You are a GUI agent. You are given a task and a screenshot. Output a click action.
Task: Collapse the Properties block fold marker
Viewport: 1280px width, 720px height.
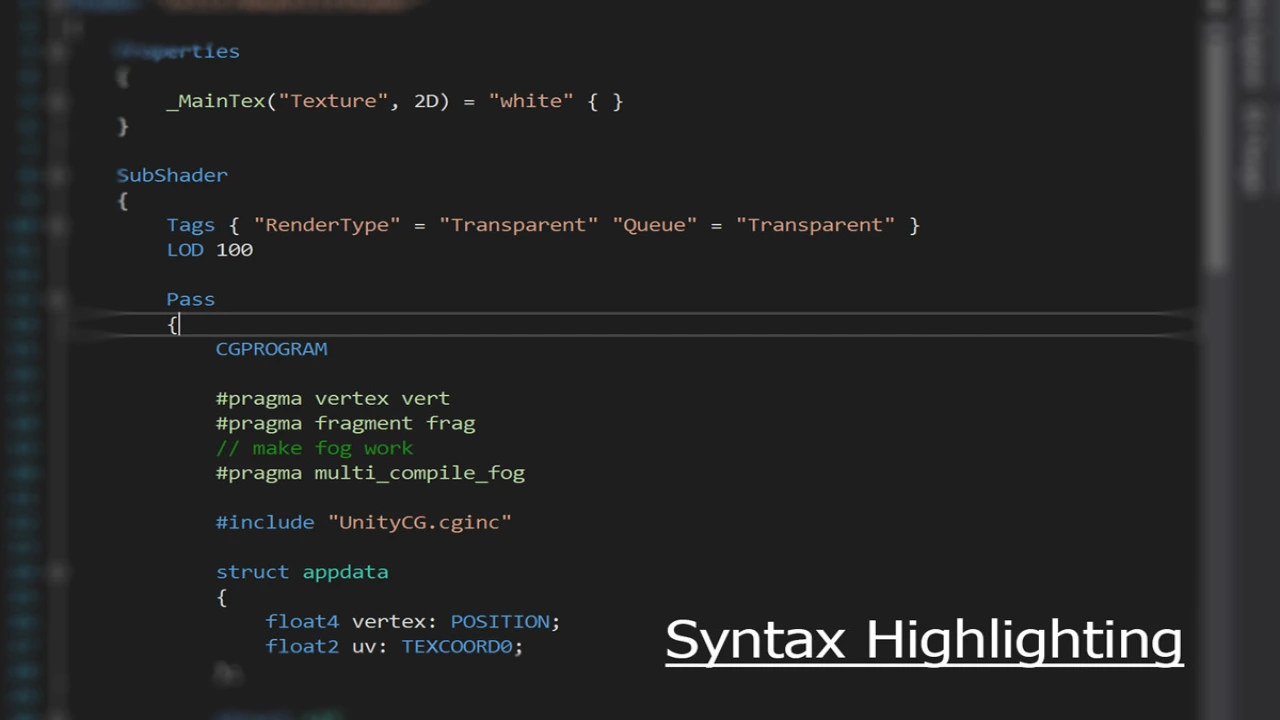click(57, 51)
